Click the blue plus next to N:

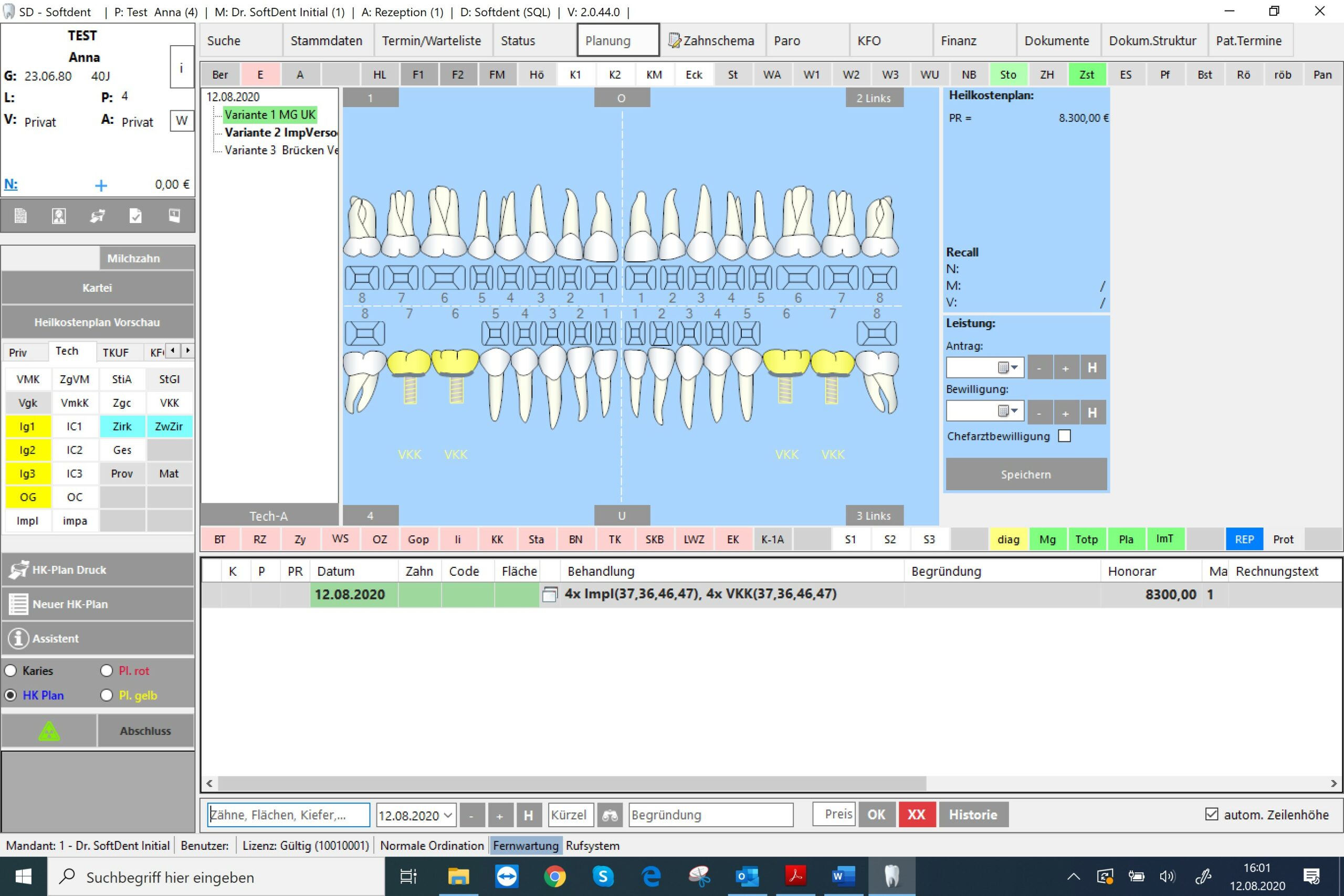tap(101, 185)
